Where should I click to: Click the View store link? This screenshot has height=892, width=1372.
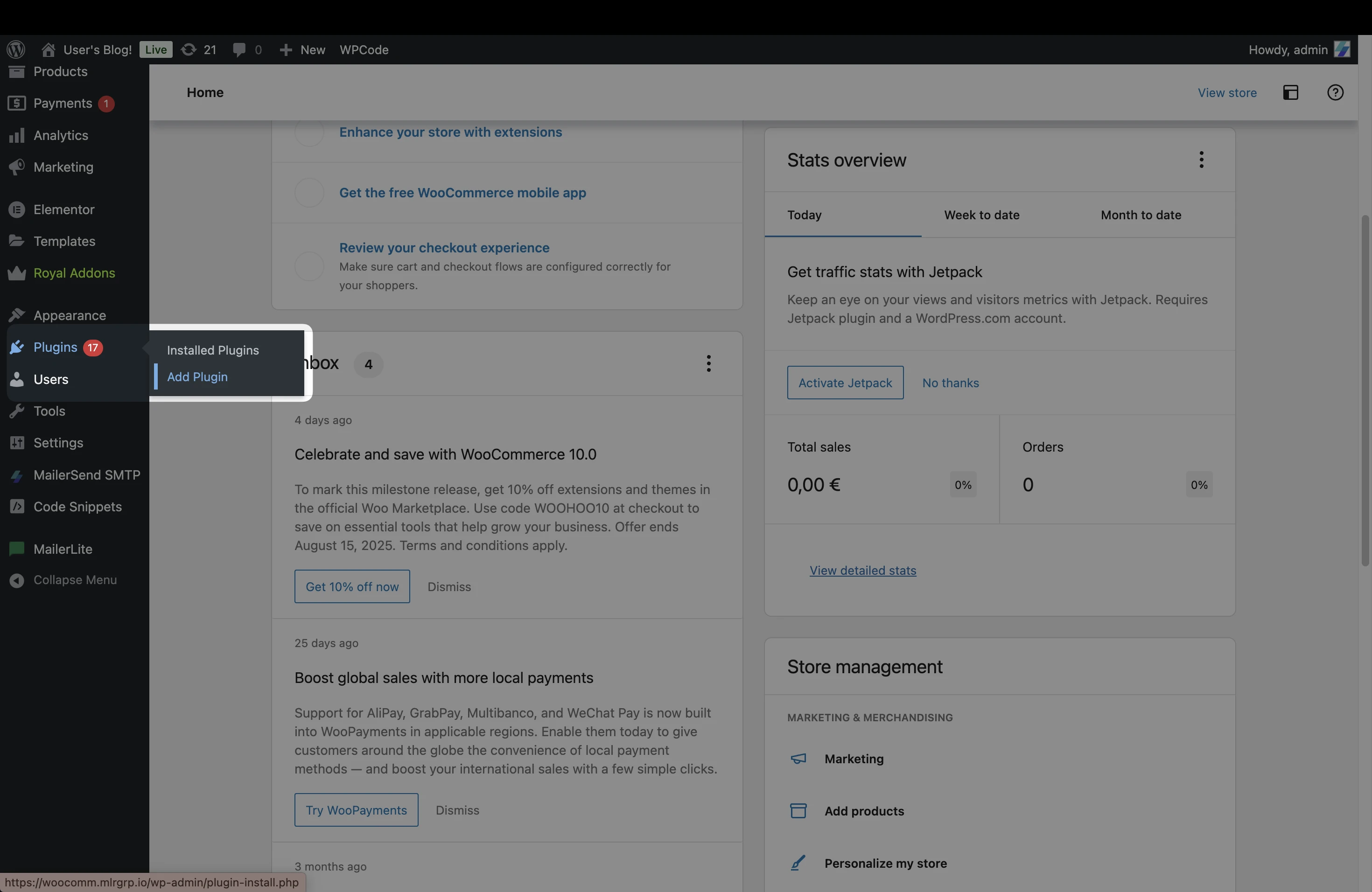click(1227, 92)
